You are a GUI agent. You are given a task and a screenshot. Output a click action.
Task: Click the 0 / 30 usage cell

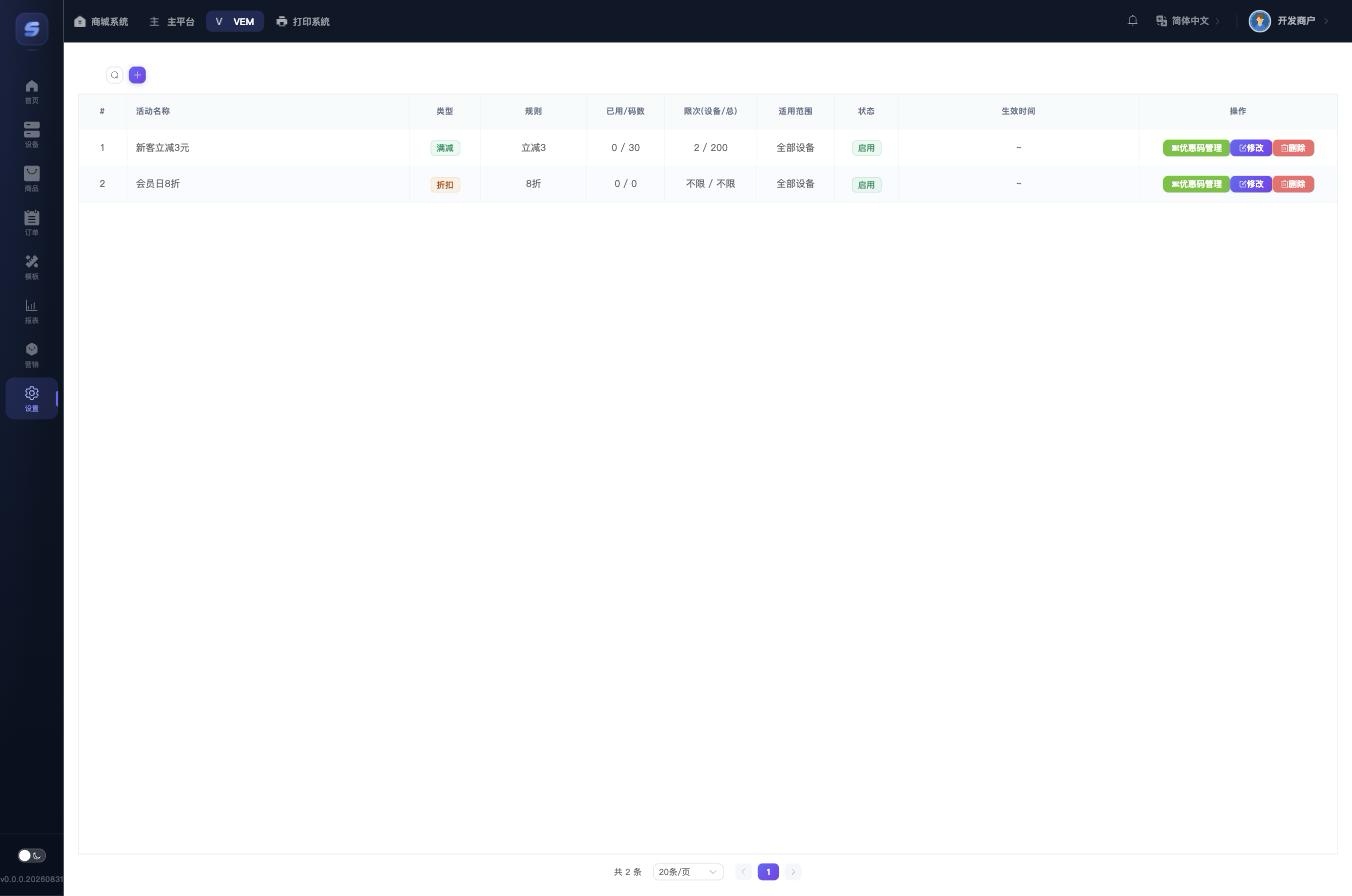point(626,148)
